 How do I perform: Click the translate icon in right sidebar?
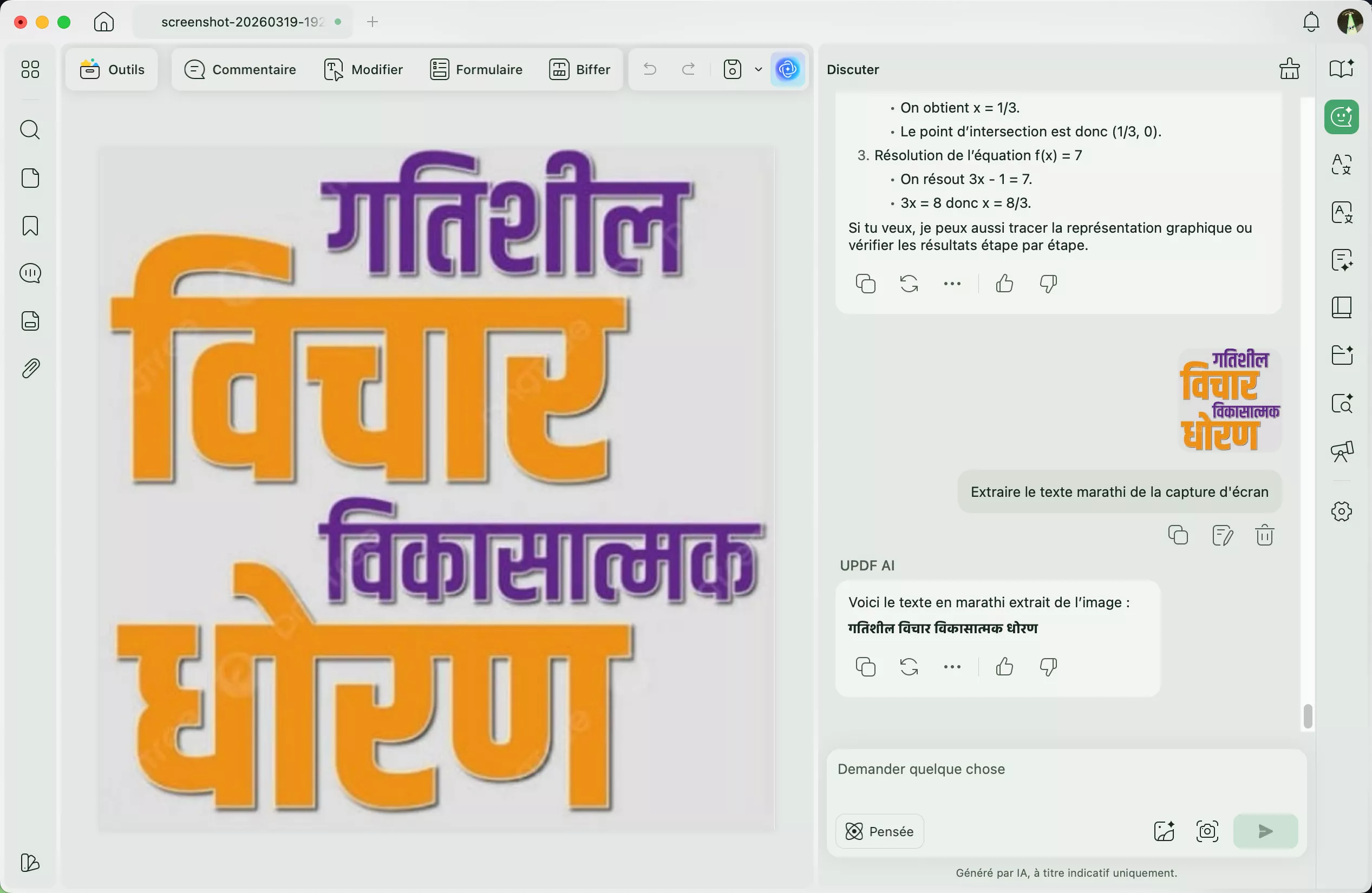click(1342, 165)
